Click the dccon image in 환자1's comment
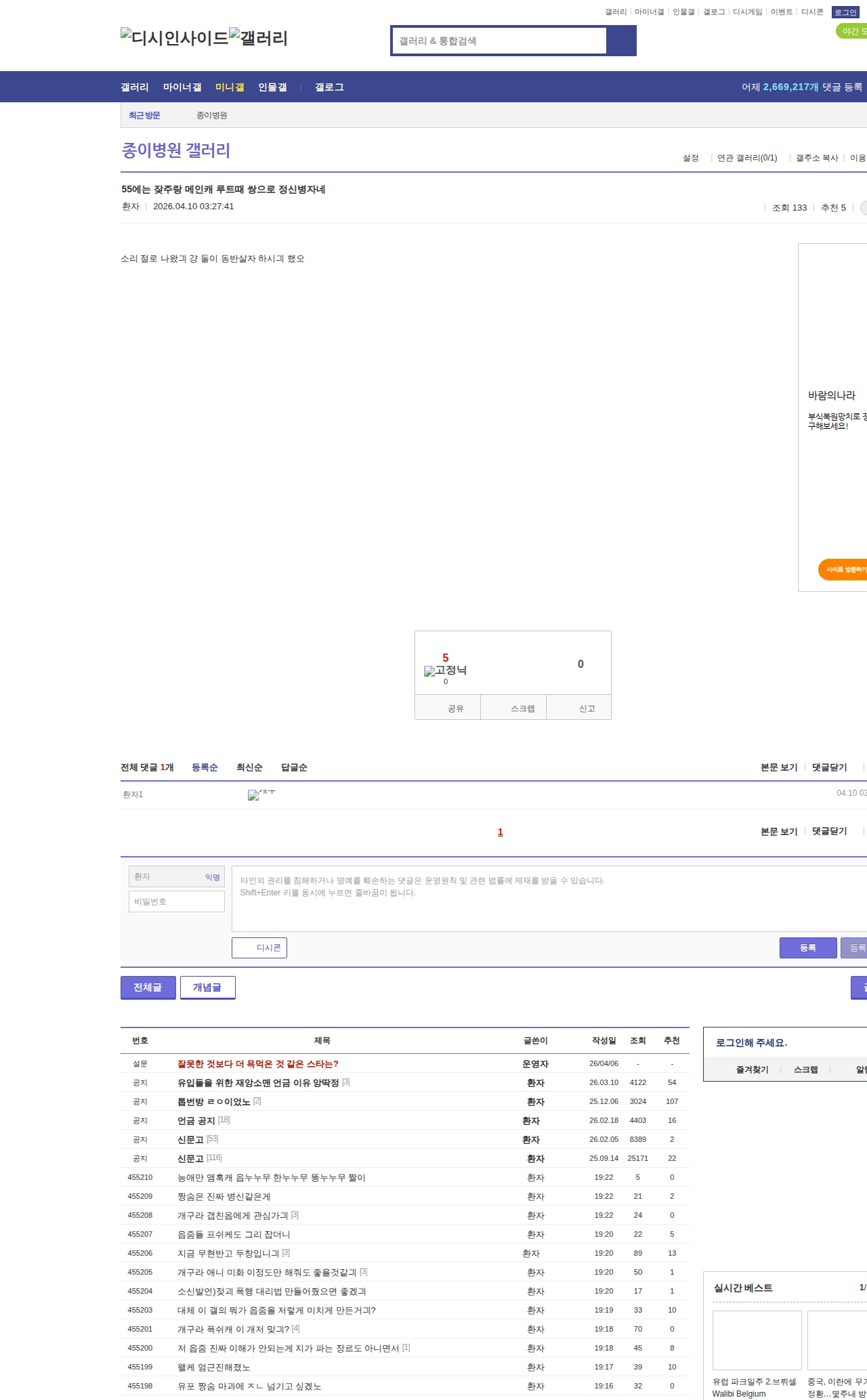Viewport: 867px width, 1400px height. pos(261,794)
